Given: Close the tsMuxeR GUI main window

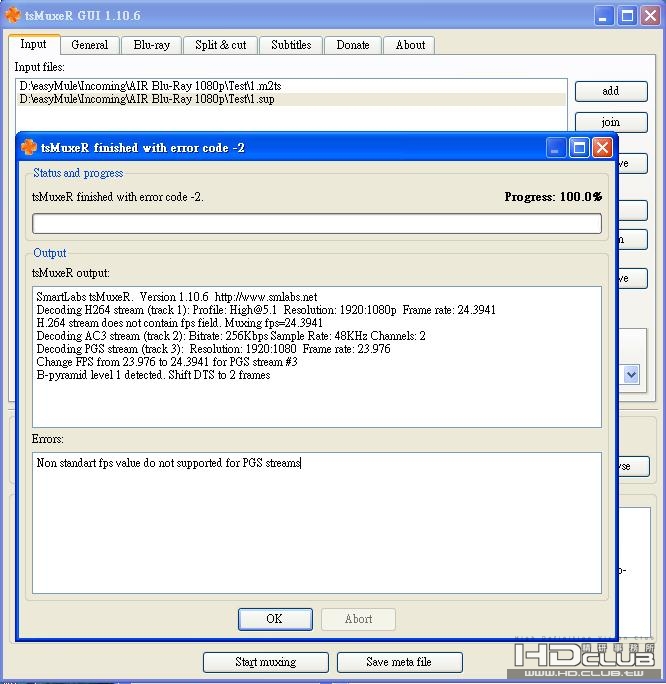Looking at the screenshot, I should [x=650, y=16].
